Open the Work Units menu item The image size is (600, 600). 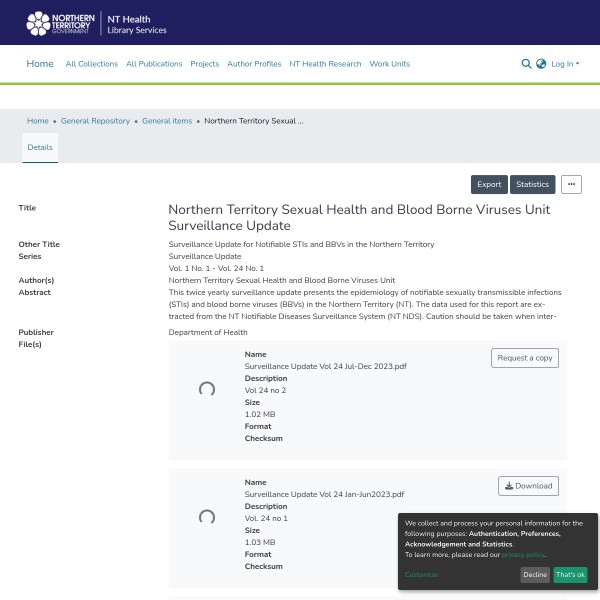tap(390, 64)
